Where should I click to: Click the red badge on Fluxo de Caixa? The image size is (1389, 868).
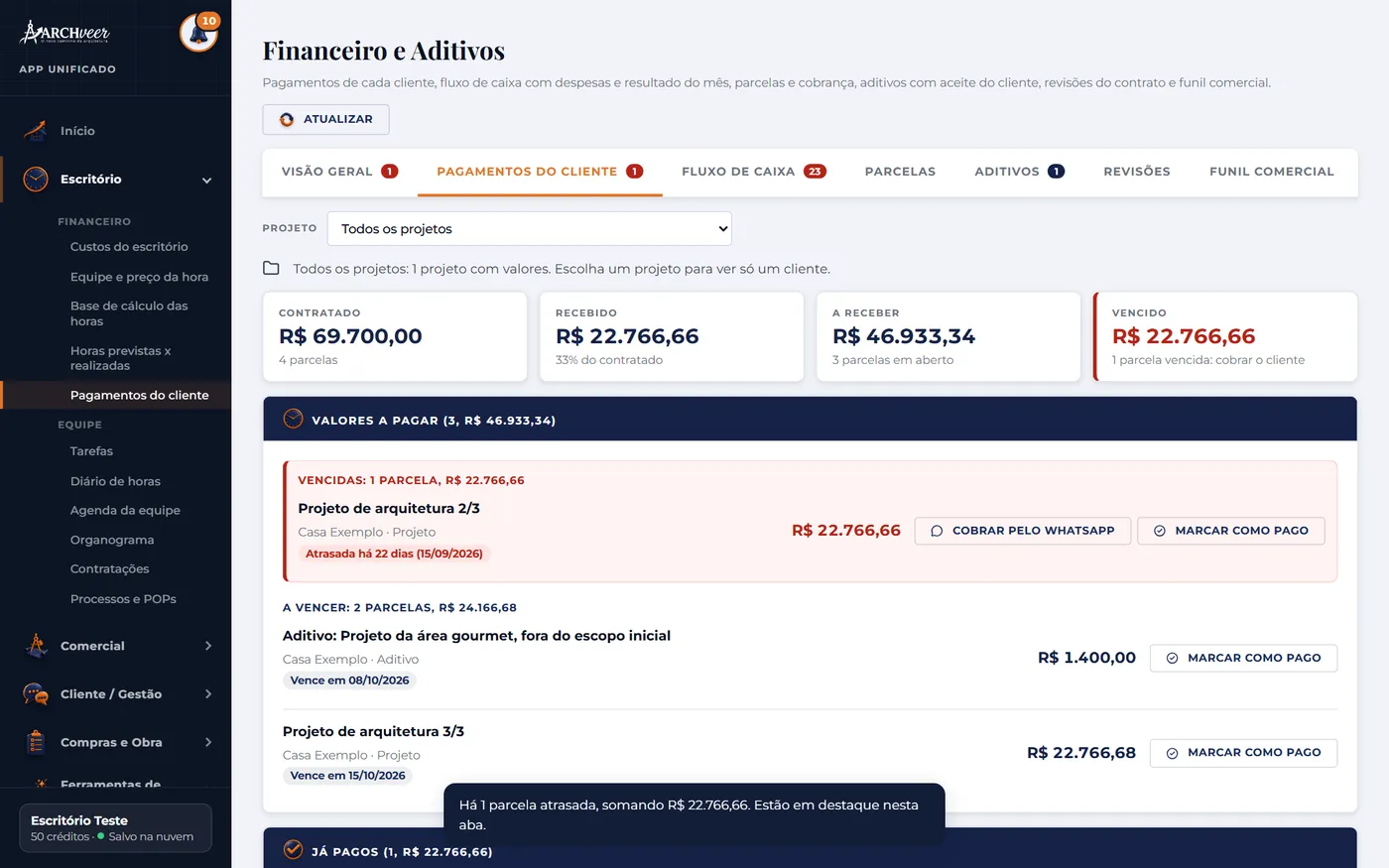(815, 172)
